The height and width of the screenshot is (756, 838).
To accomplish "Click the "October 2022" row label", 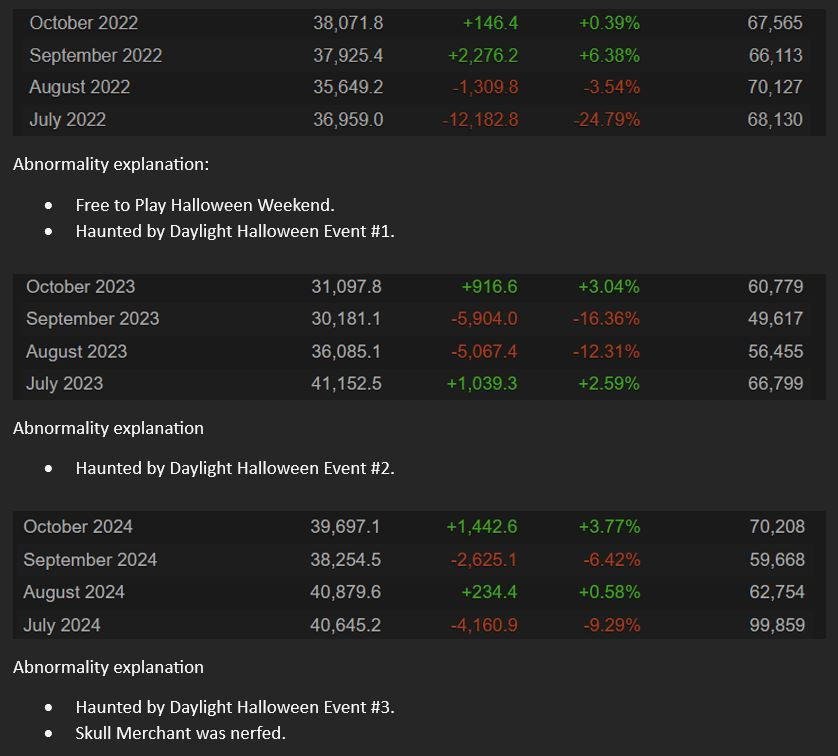I will pyautogui.click(x=84, y=23).
